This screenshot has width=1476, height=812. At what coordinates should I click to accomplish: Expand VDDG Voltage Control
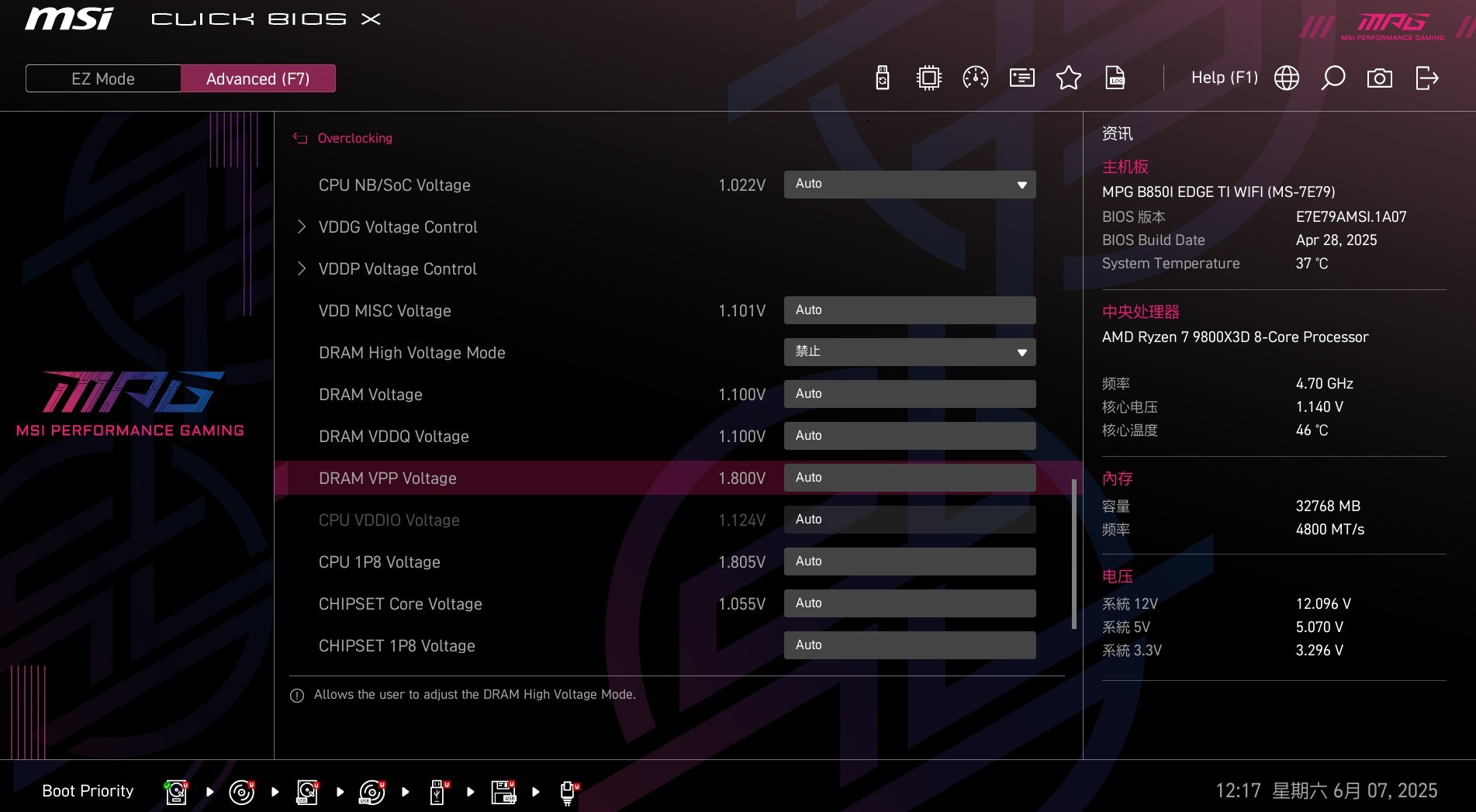point(398,227)
